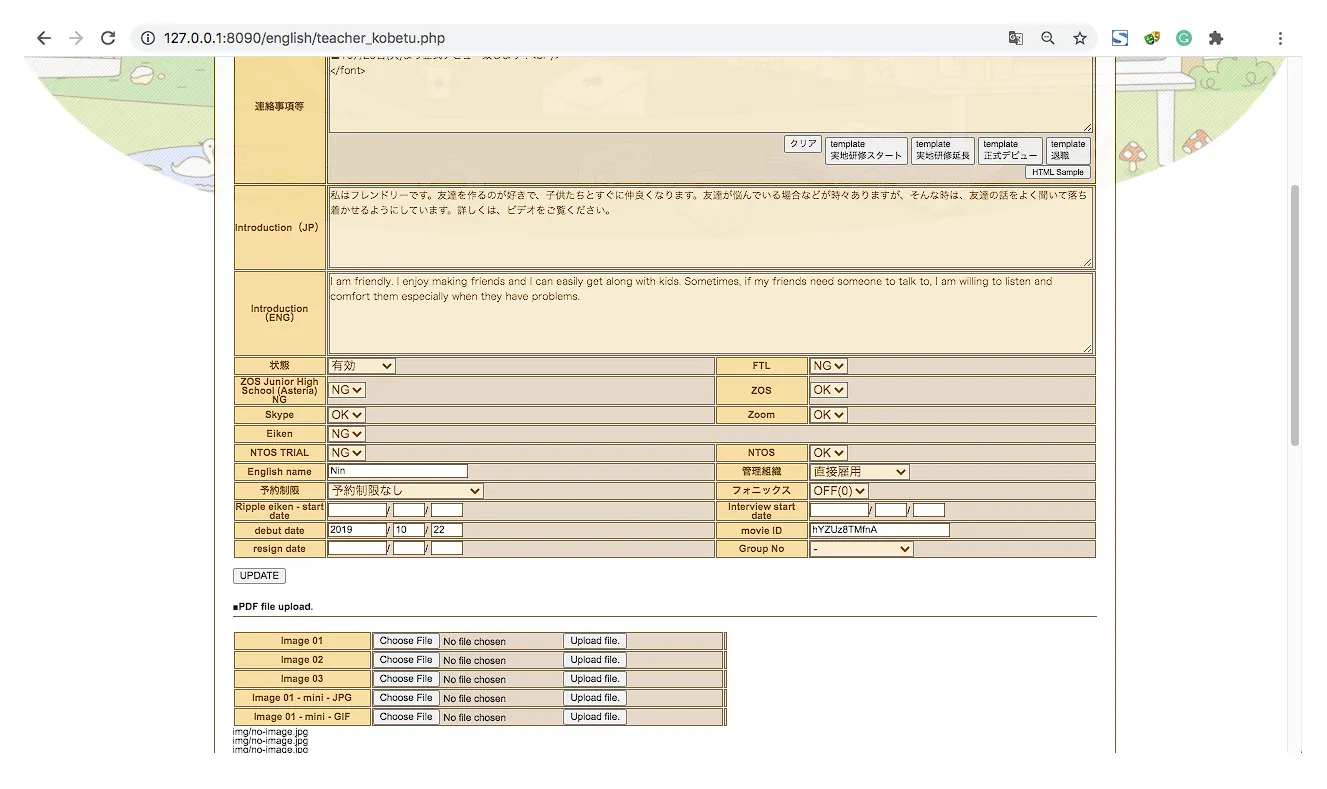Click Choose File for Image 01
Viewport: 1327px width, 789px height.
(406, 641)
